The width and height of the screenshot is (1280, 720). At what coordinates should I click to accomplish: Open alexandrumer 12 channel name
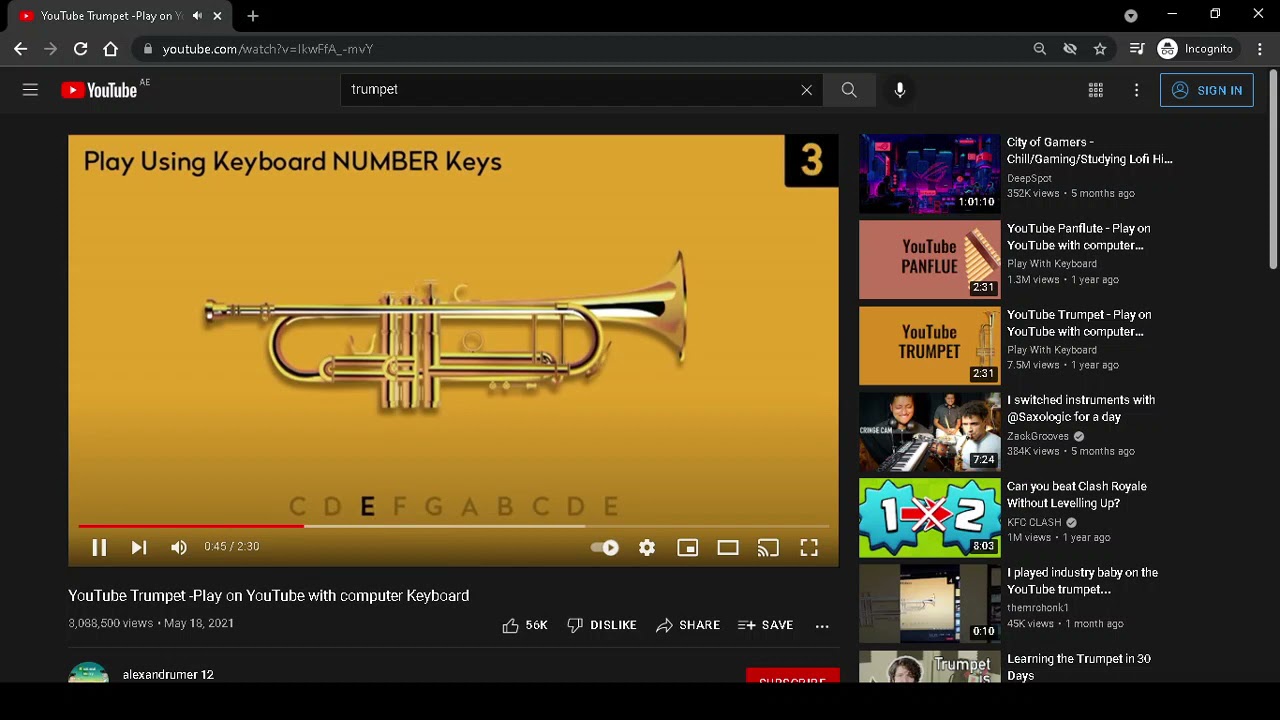tap(168, 675)
